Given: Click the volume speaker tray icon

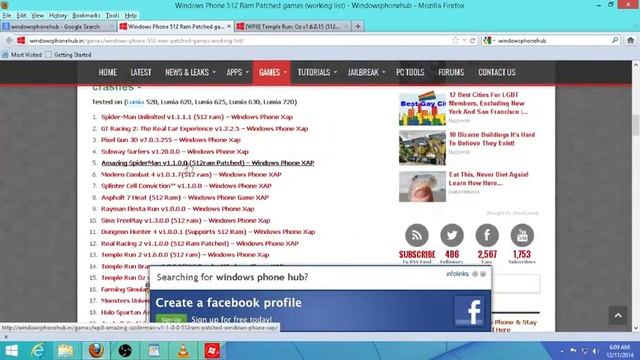Looking at the screenshot, I should 596,351.
